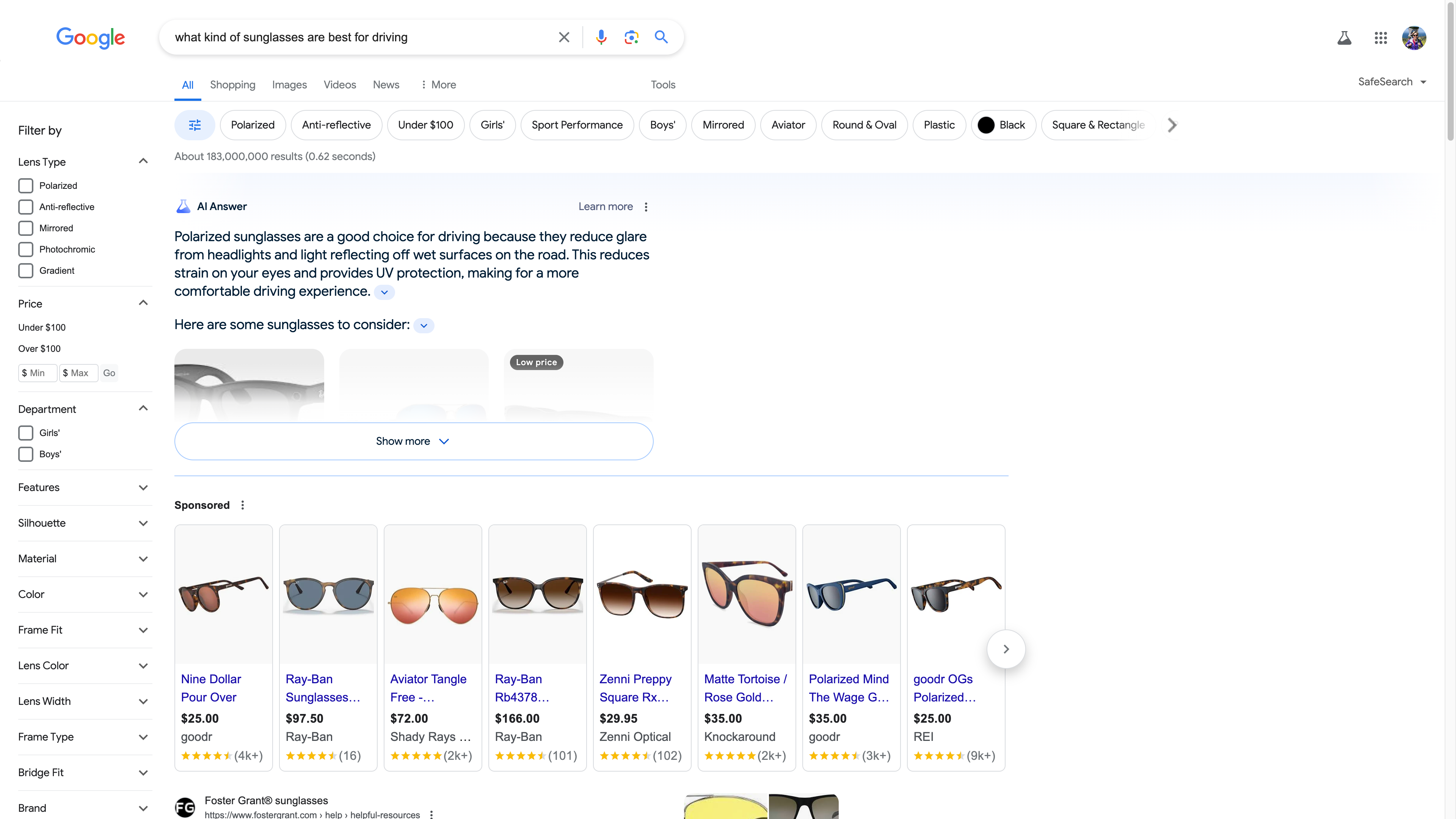Click the voice search microphone icon

[601, 37]
